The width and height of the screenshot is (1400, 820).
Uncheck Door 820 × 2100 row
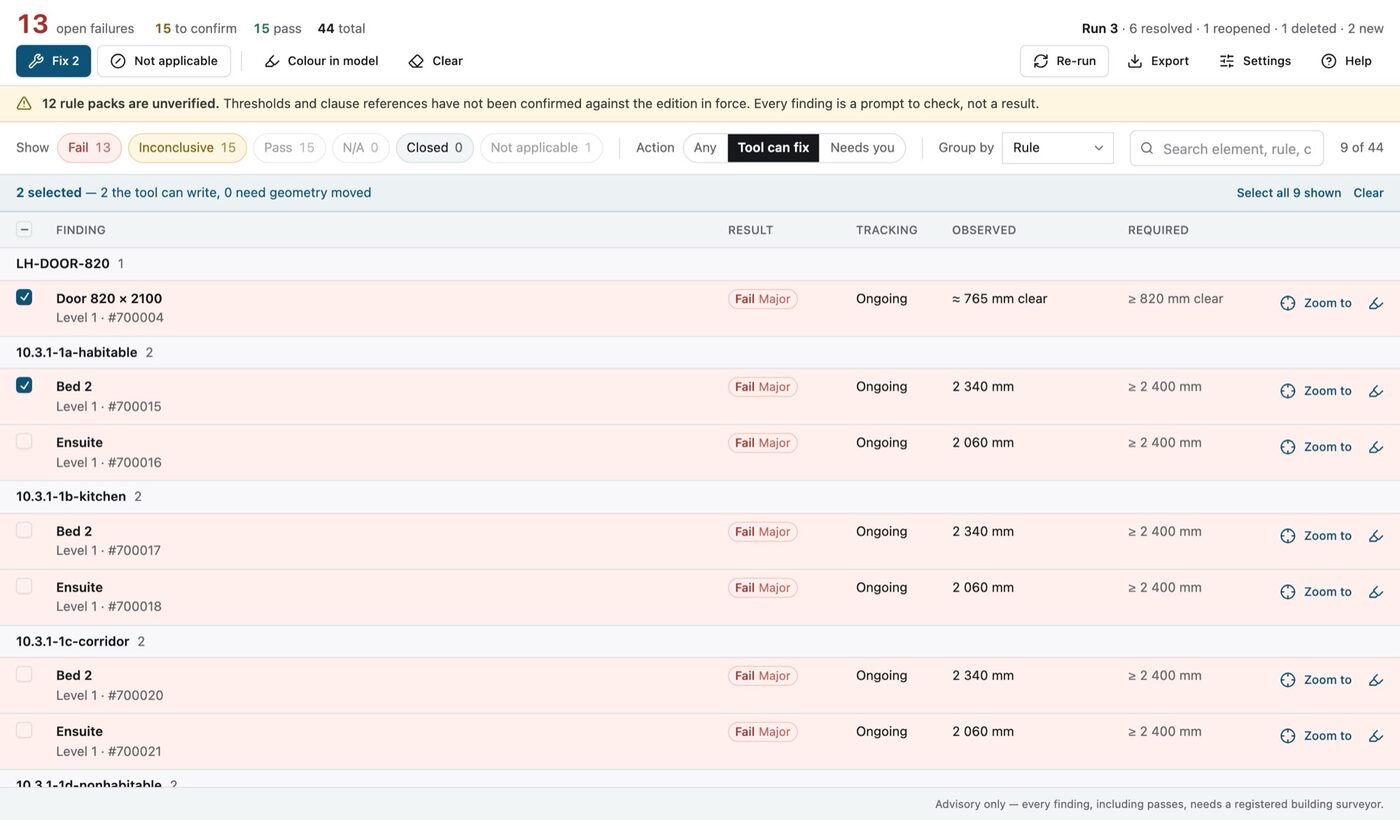click(24, 297)
